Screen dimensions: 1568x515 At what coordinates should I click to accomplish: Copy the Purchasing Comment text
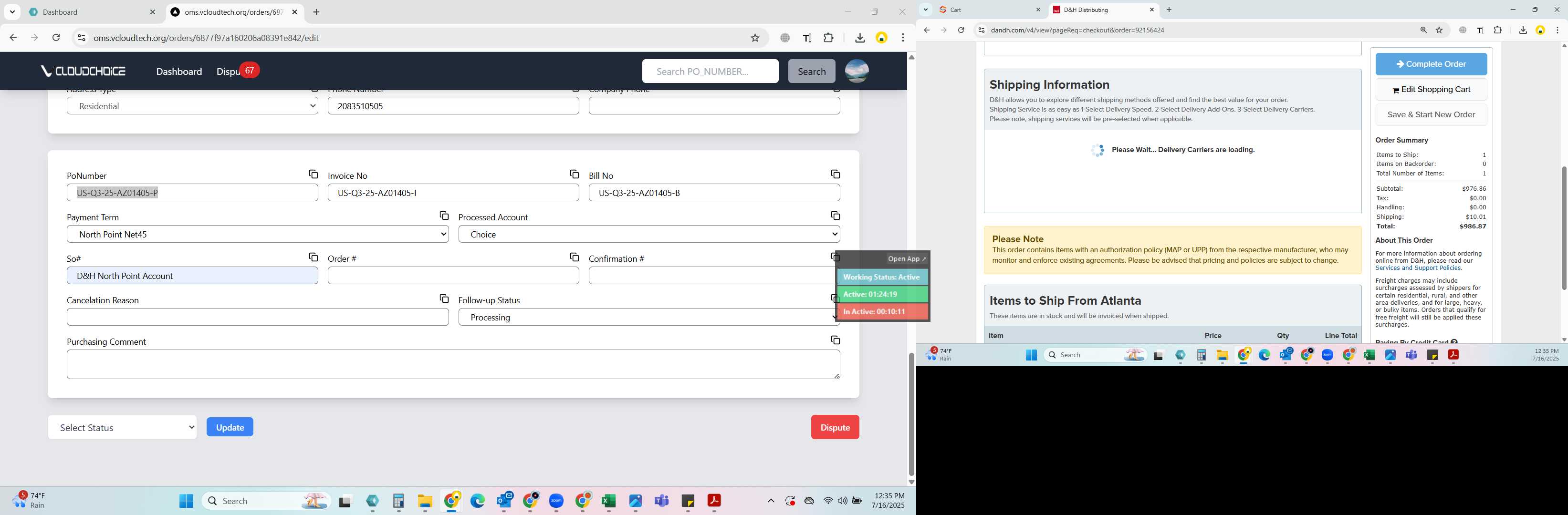835,340
